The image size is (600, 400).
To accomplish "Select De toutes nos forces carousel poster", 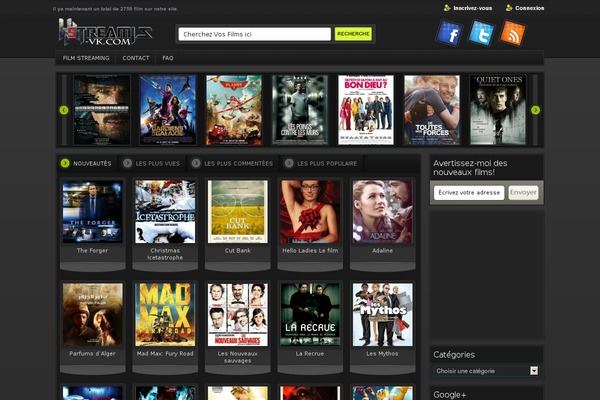I will click(432, 110).
